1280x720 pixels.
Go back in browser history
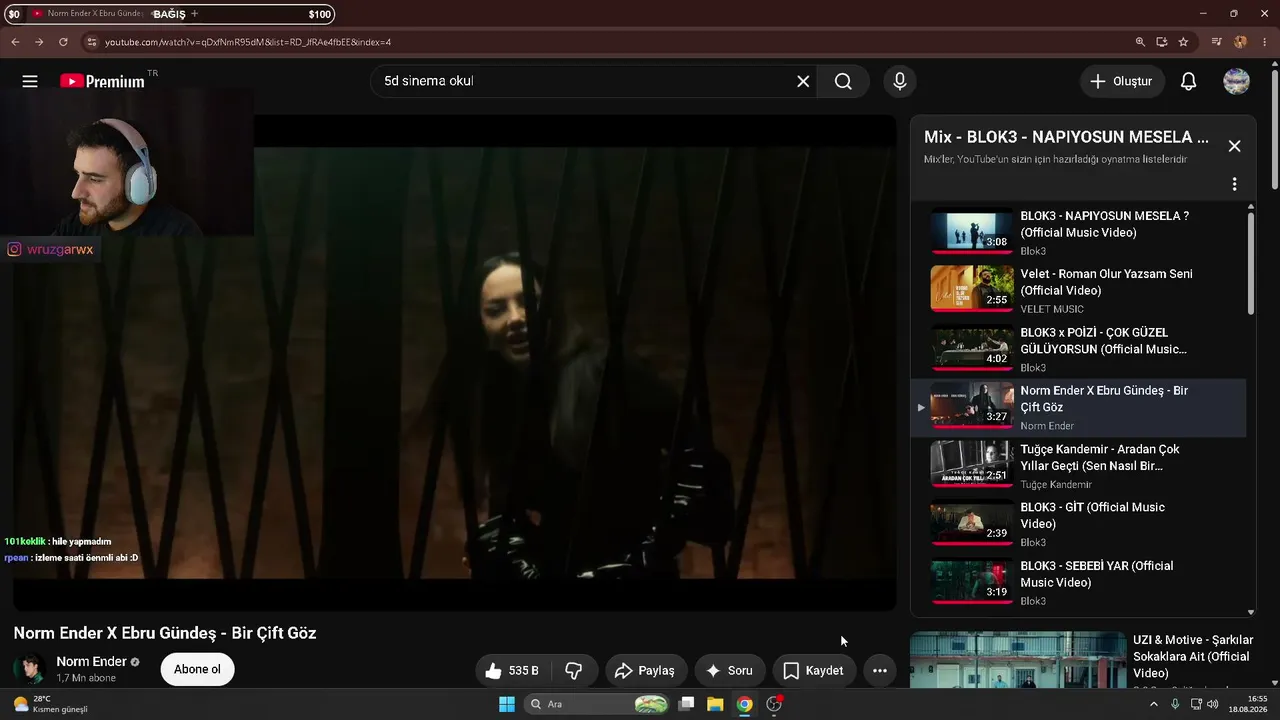click(15, 42)
